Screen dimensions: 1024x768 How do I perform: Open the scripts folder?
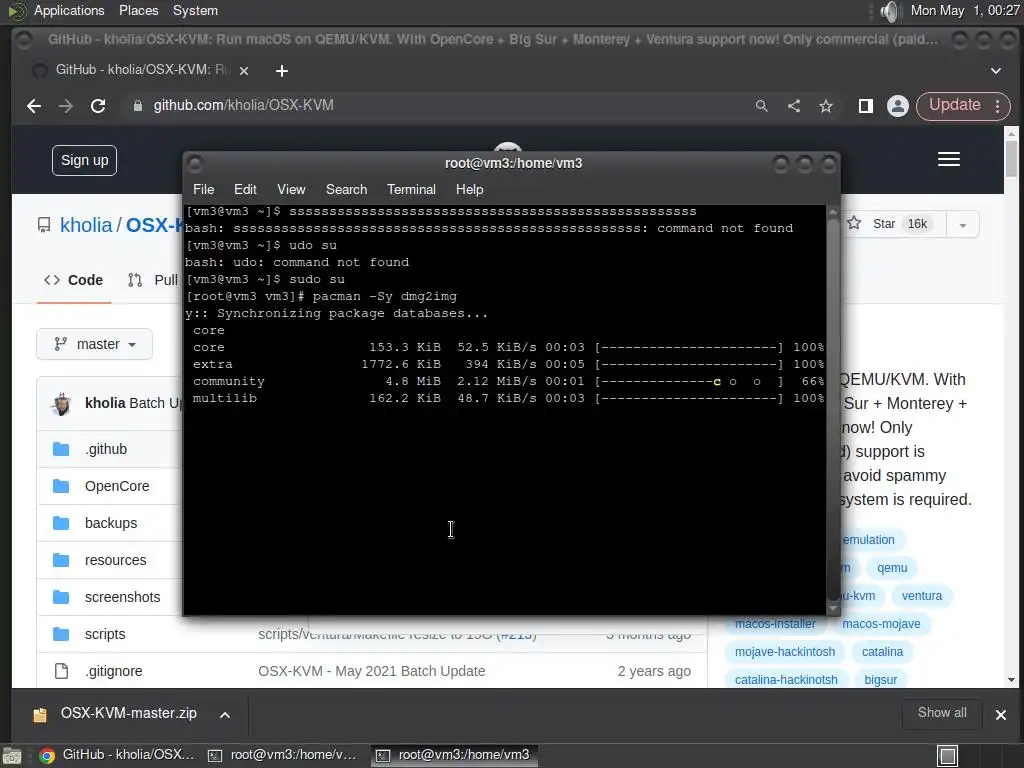point(105,634)
